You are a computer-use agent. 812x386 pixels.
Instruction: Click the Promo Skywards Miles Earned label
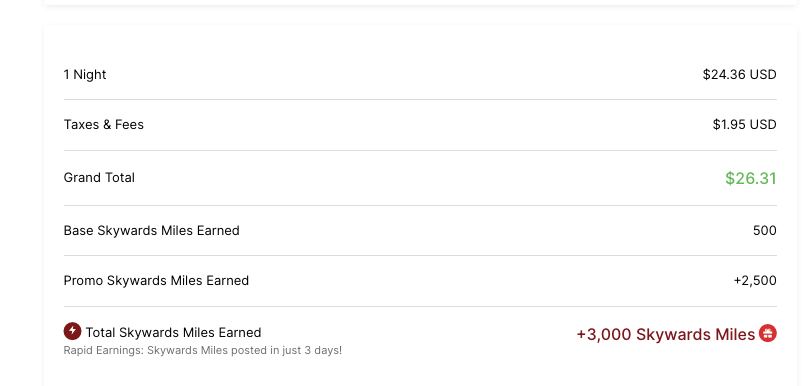pyautogui.click(x=156, y=281)
